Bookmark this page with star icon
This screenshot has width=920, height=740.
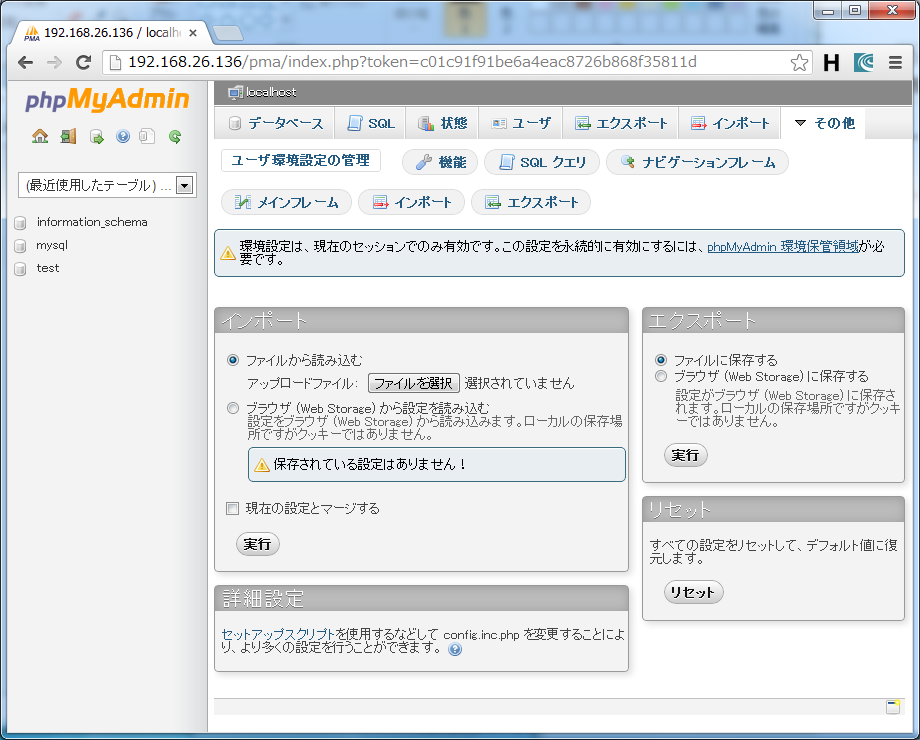click(799, 62)
